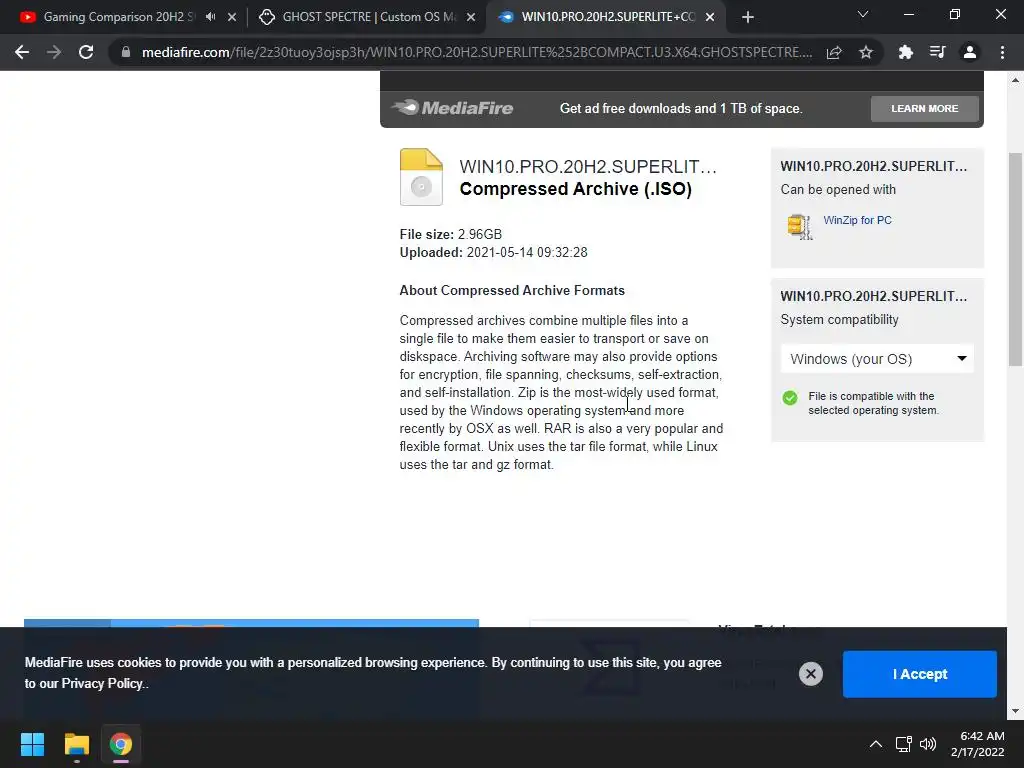Viewport: 1024px width, 768px height.
Task: Click the WinZip program icon
Action: pos(799,227)
